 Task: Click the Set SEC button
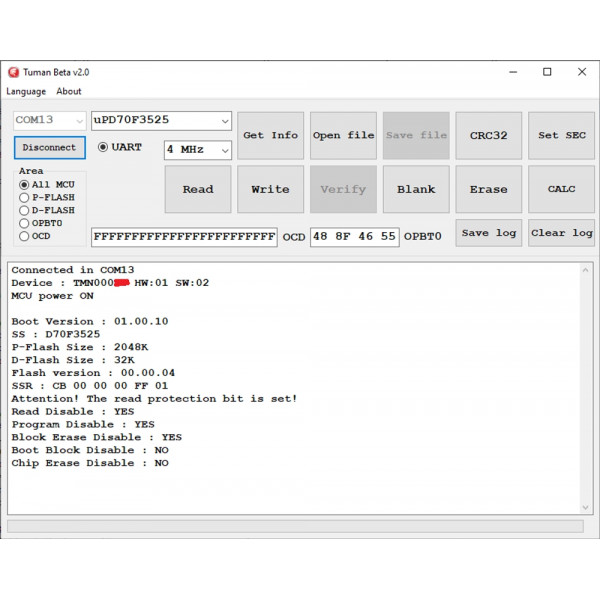tap(561, 135)
